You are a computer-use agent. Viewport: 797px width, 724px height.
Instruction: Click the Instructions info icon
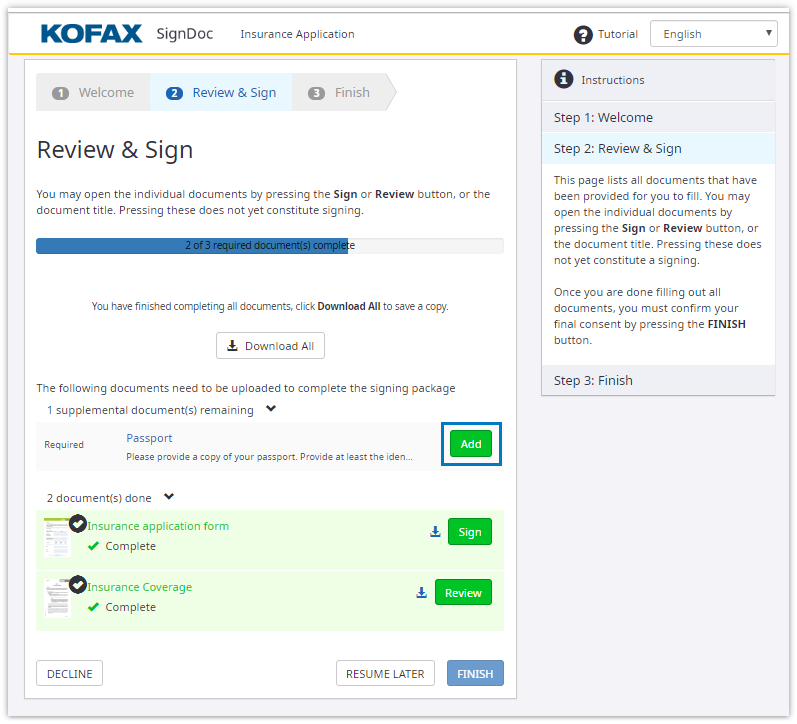point(564,79)
